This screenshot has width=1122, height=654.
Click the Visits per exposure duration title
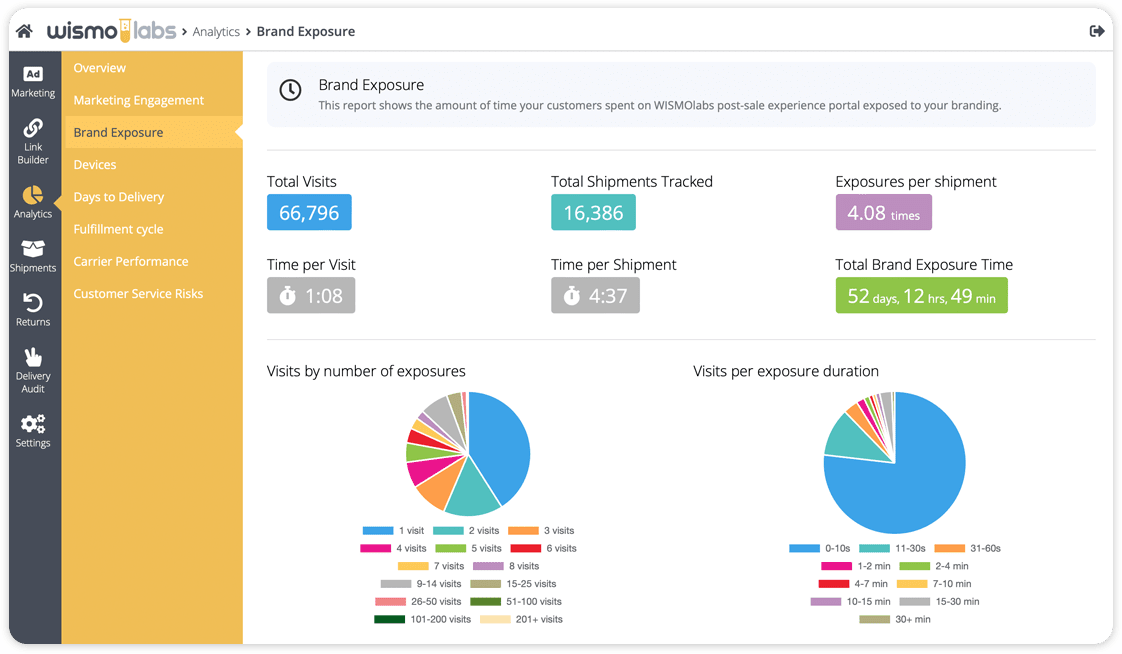click(786, 371)
